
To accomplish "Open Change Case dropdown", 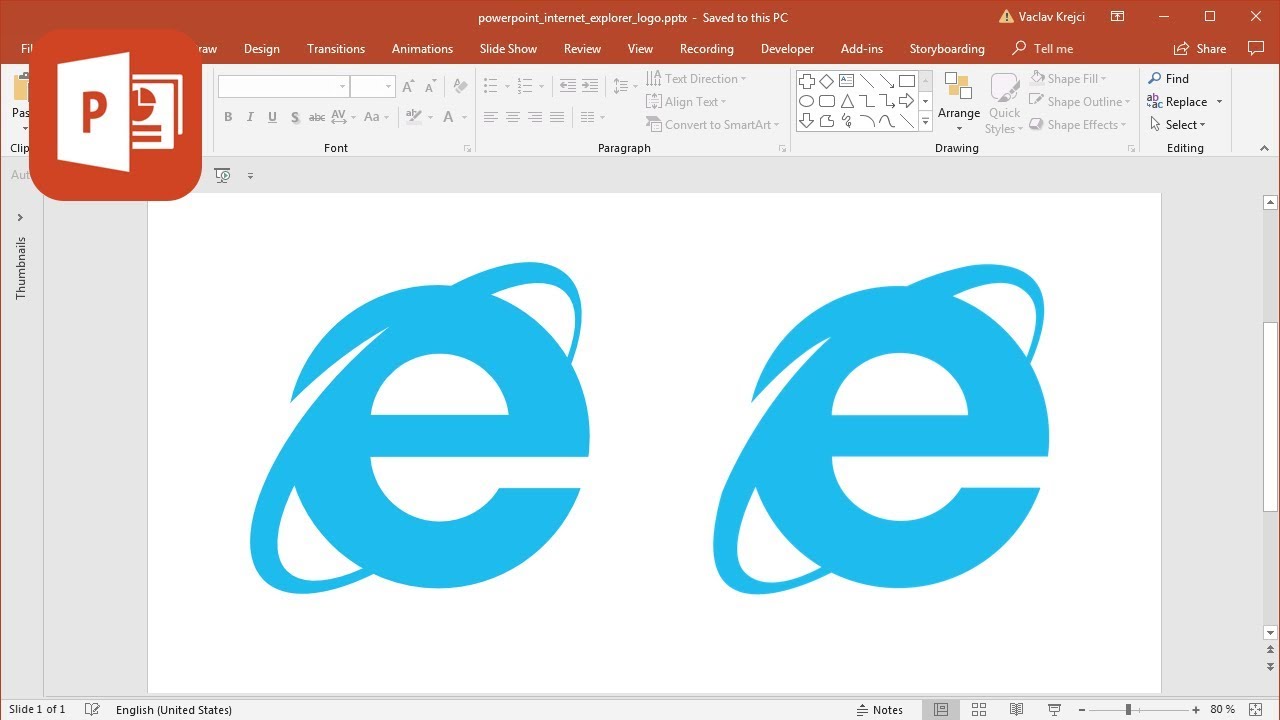I will (377, 117).
